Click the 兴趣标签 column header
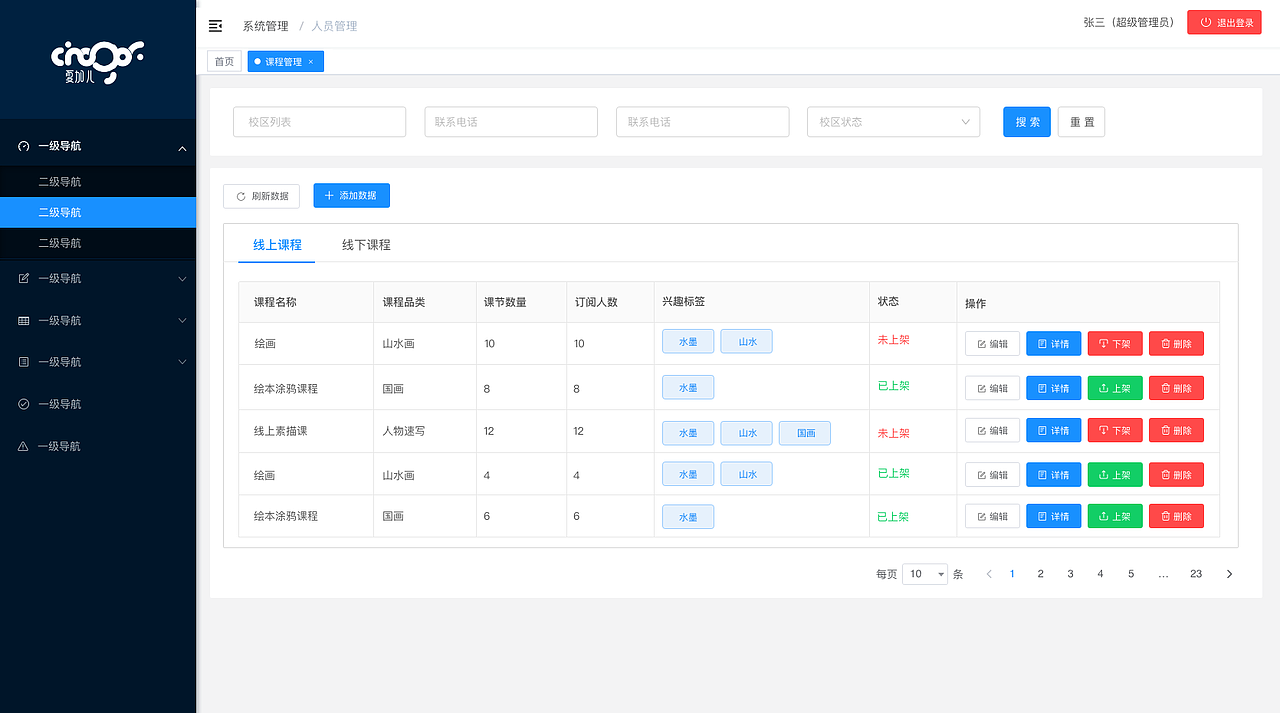Screen dimensions: 1280x713 (x=683, y=302)
